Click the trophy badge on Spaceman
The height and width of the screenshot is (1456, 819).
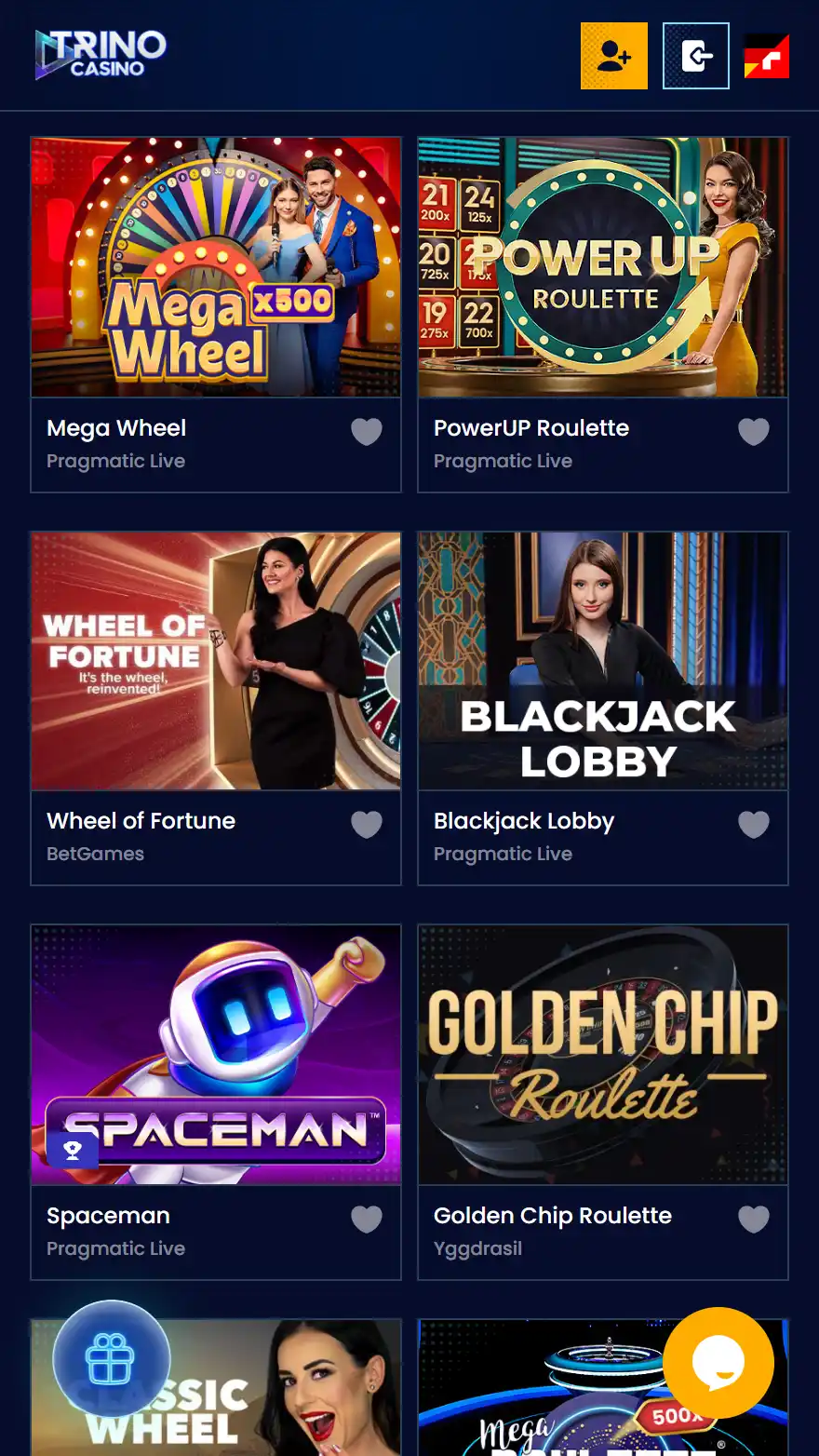[73, 1152]
